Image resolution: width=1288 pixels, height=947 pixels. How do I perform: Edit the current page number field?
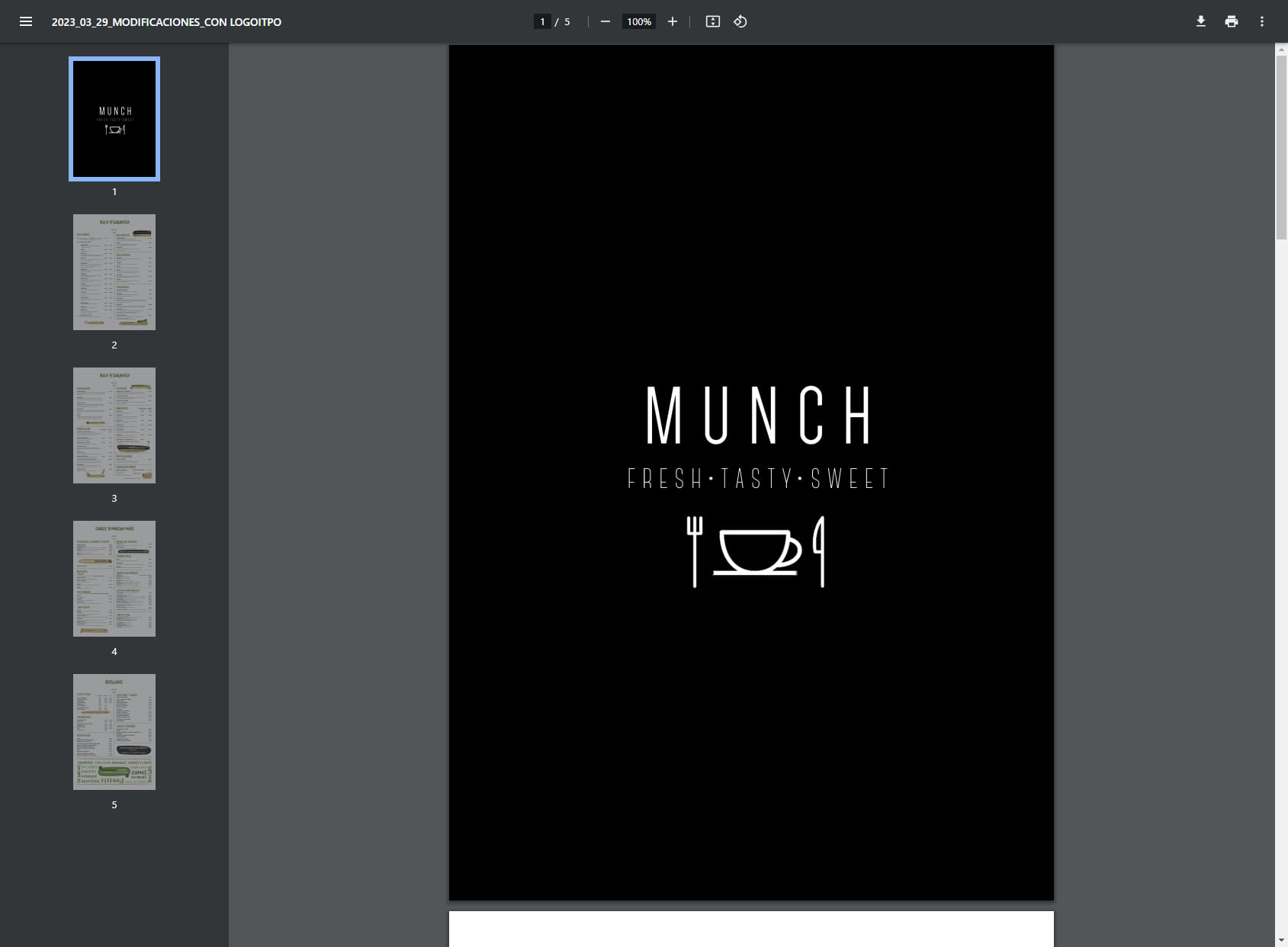click(542, 21)
